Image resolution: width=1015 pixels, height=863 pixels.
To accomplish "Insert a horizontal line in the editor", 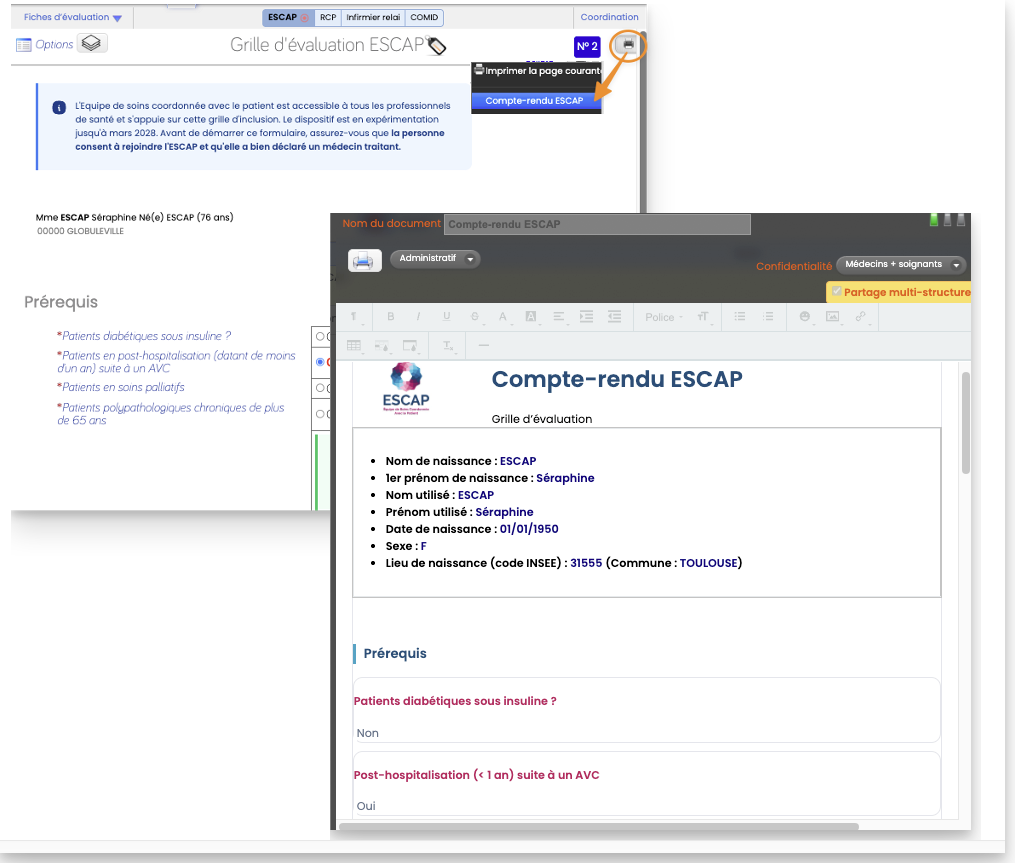I will (484, 346).
